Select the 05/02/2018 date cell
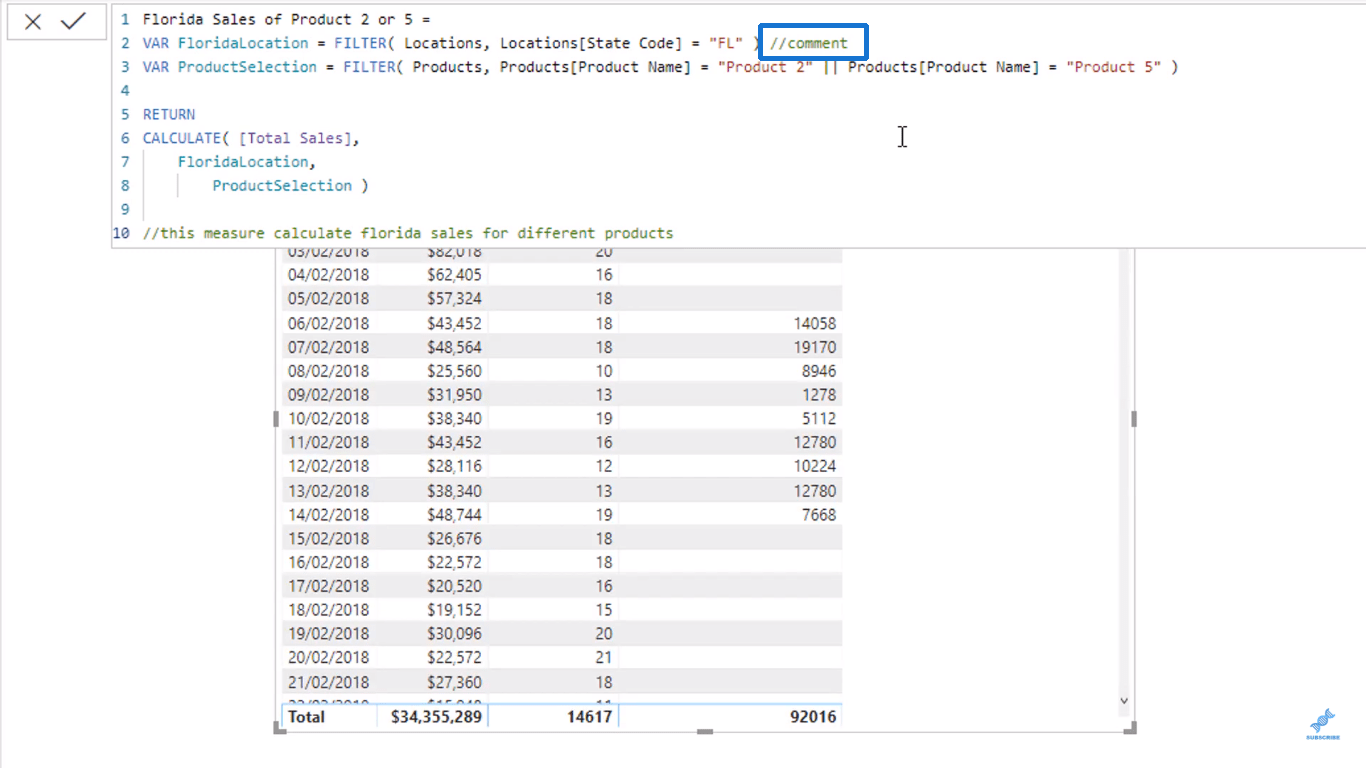The image size is (1366, 768). (x=328, y=299)
